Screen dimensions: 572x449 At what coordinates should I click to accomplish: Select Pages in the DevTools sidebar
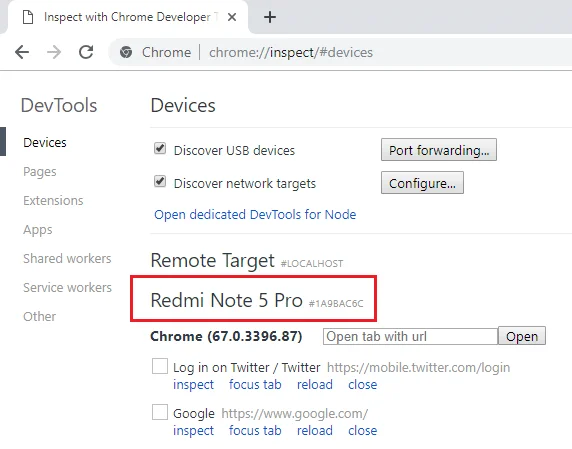[x=40, y=172]
